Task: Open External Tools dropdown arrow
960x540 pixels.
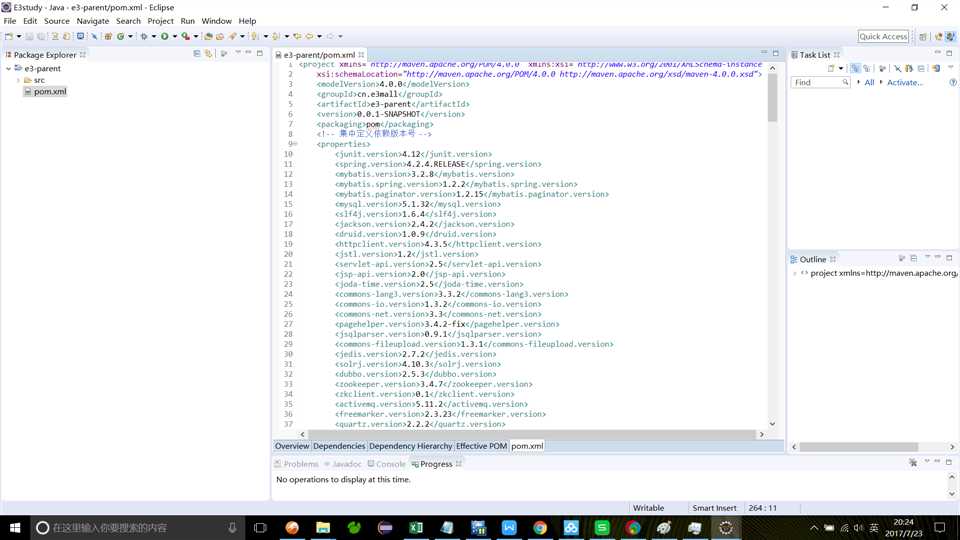Action: tap(196, 36)
